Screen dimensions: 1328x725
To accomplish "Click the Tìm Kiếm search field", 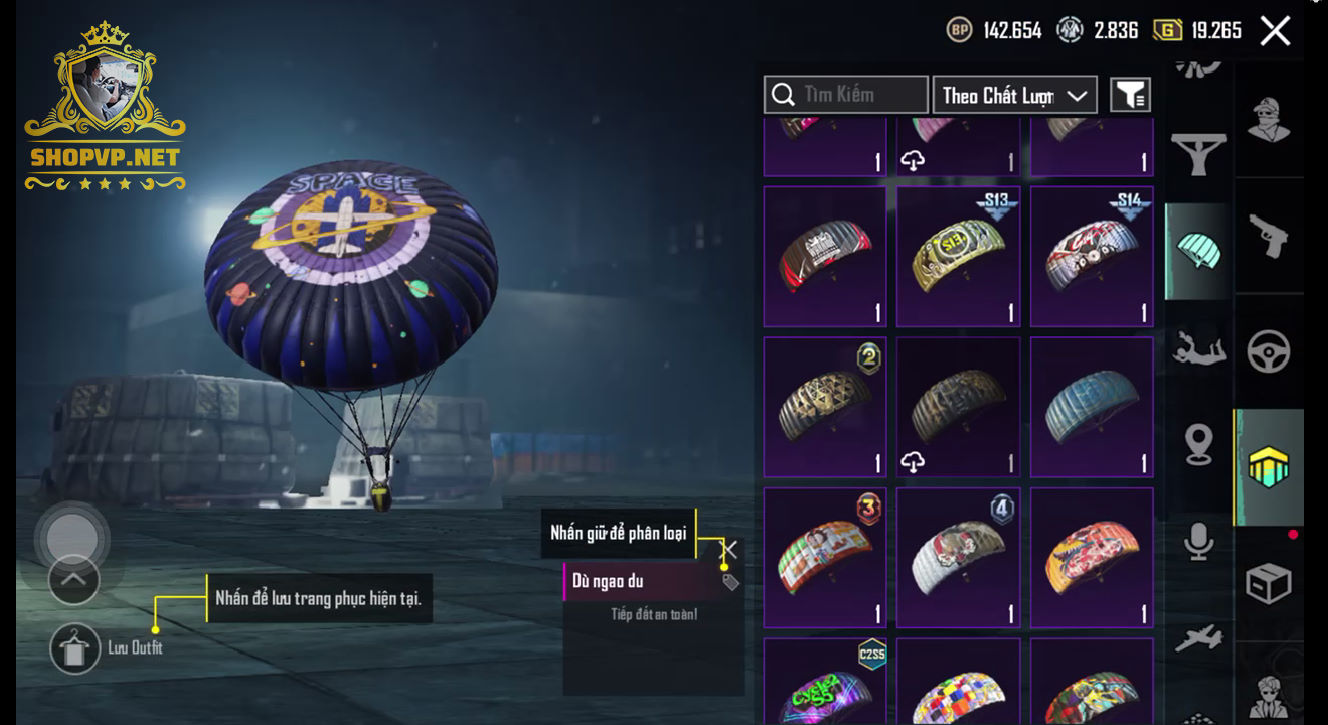I will tap(846, 95).
